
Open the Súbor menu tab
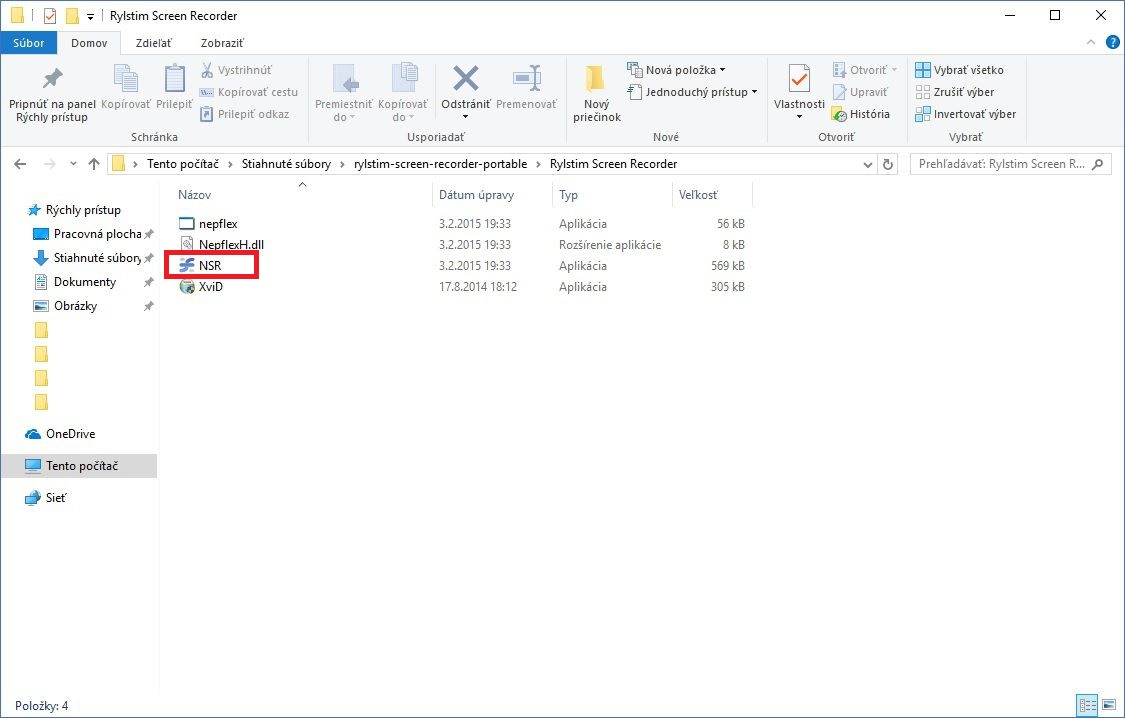(29, 43)
